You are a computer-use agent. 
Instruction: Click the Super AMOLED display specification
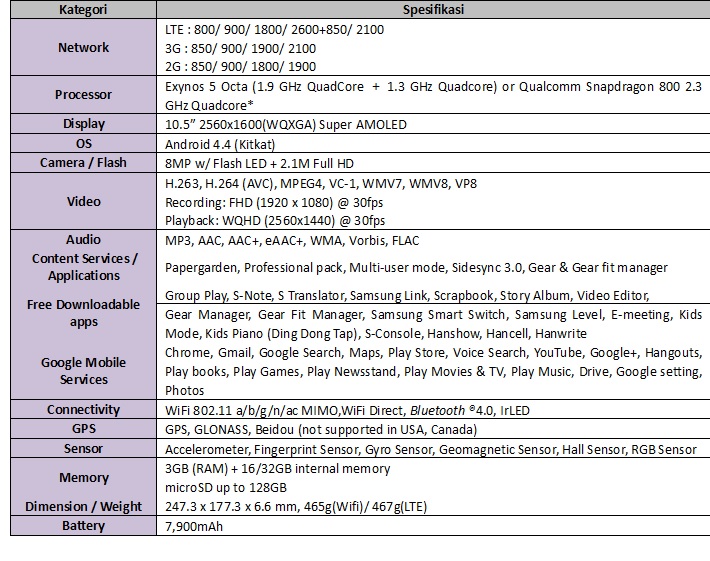click(285, 125)
